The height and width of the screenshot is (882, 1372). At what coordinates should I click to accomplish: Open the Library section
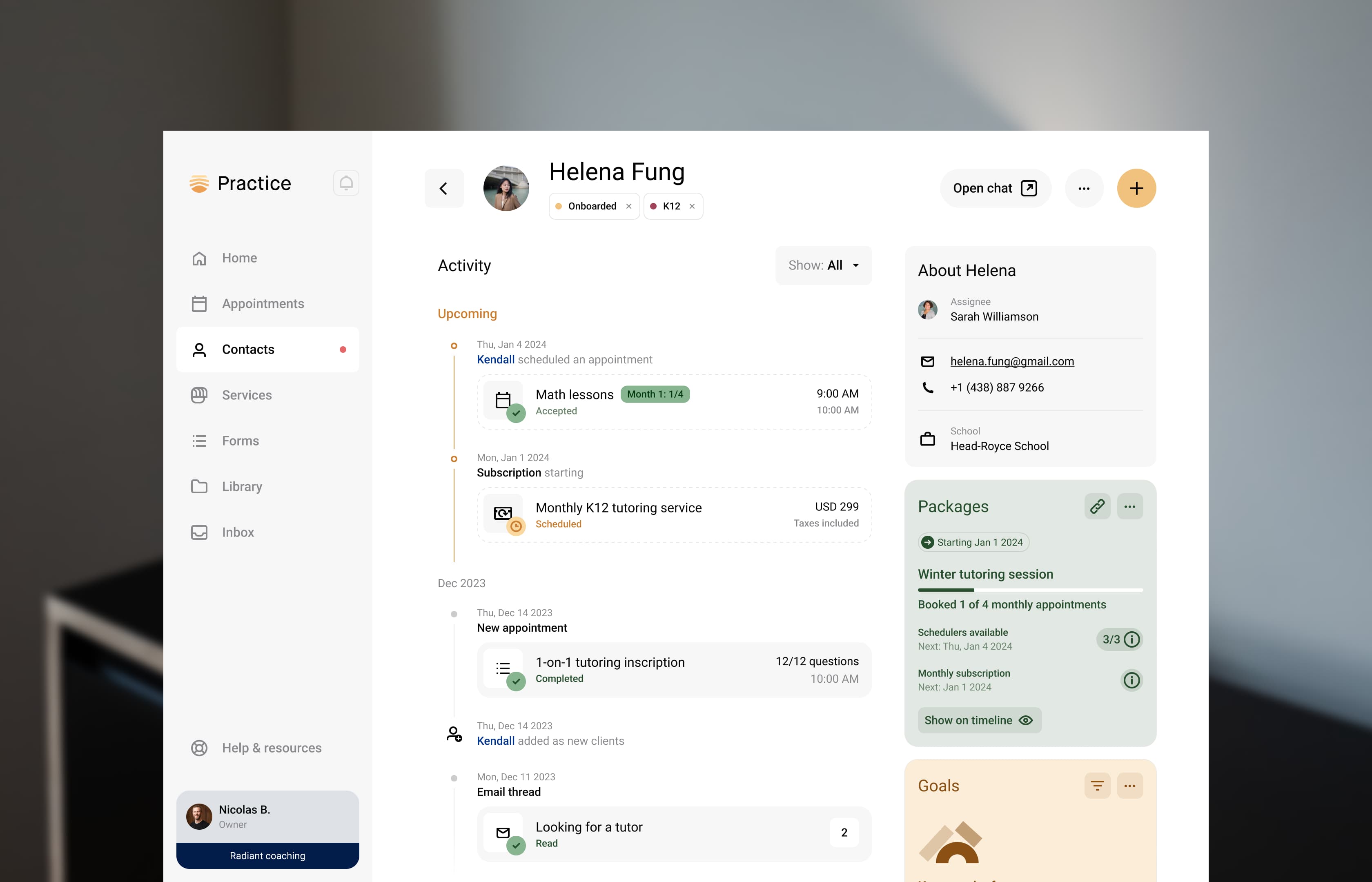click(267, 487)
